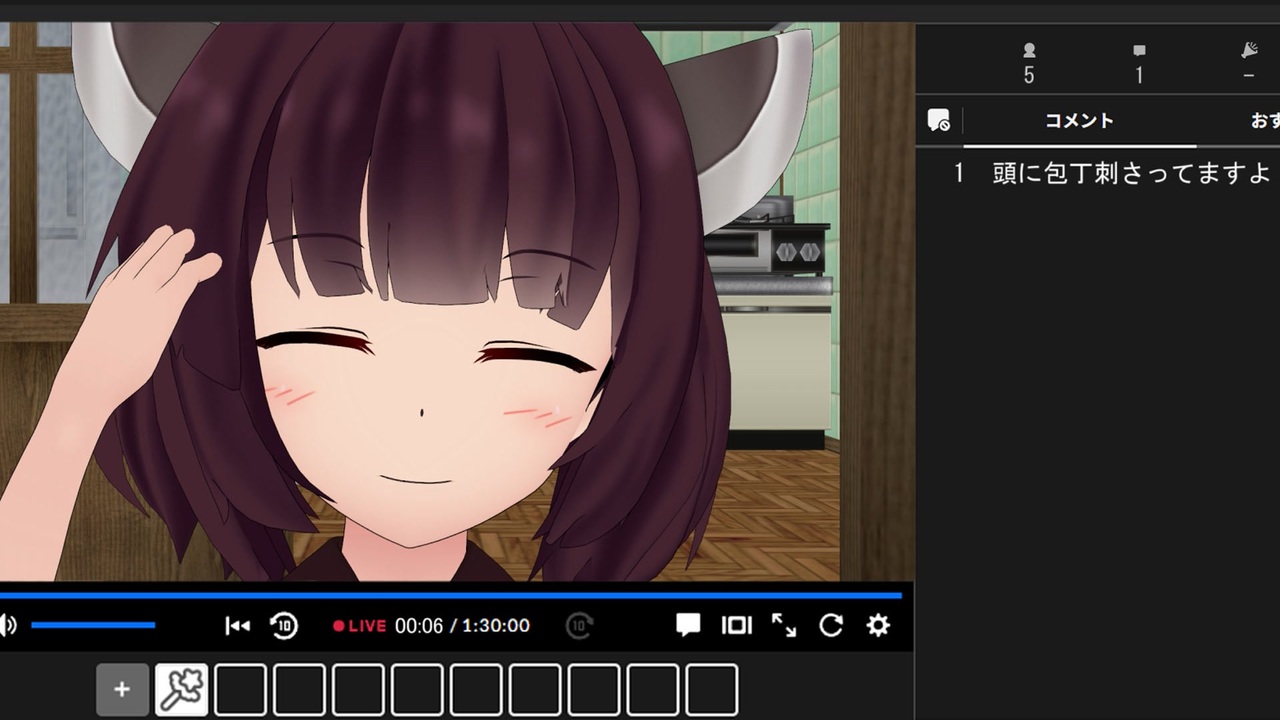Open player settings gear

point(878,626)
